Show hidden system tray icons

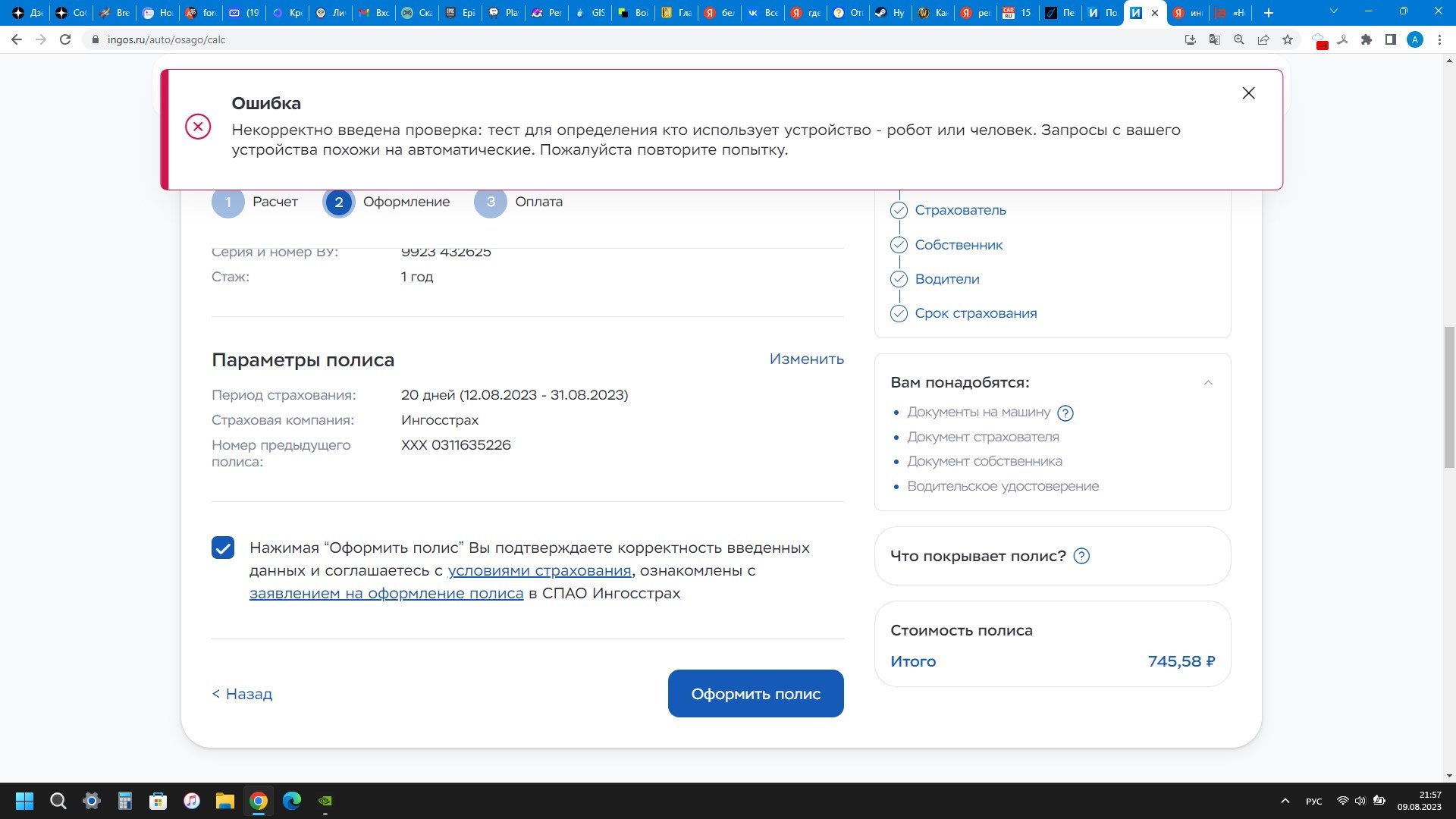[1285, 801]
